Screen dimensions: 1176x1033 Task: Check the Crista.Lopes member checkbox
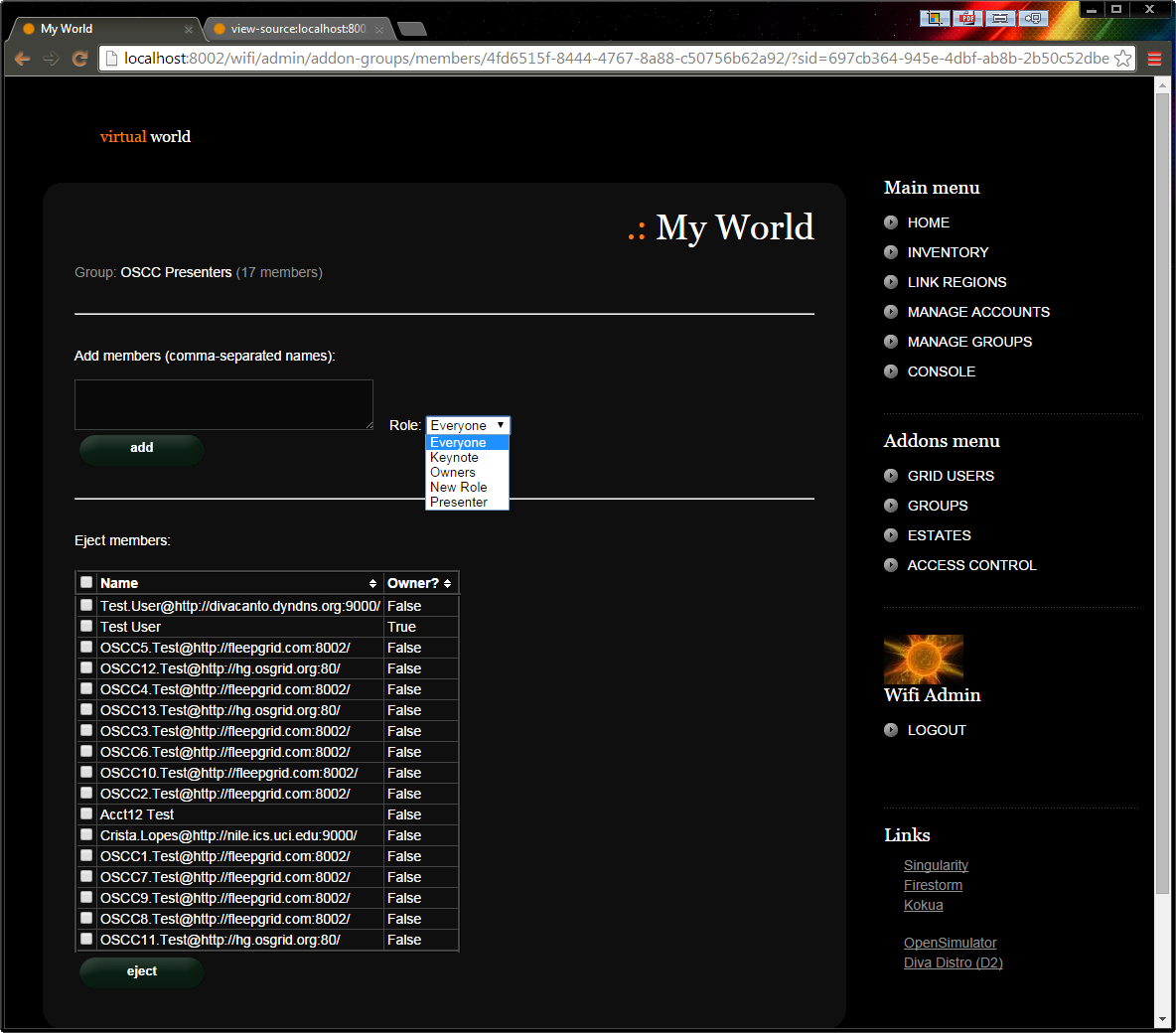pos(86,834)
